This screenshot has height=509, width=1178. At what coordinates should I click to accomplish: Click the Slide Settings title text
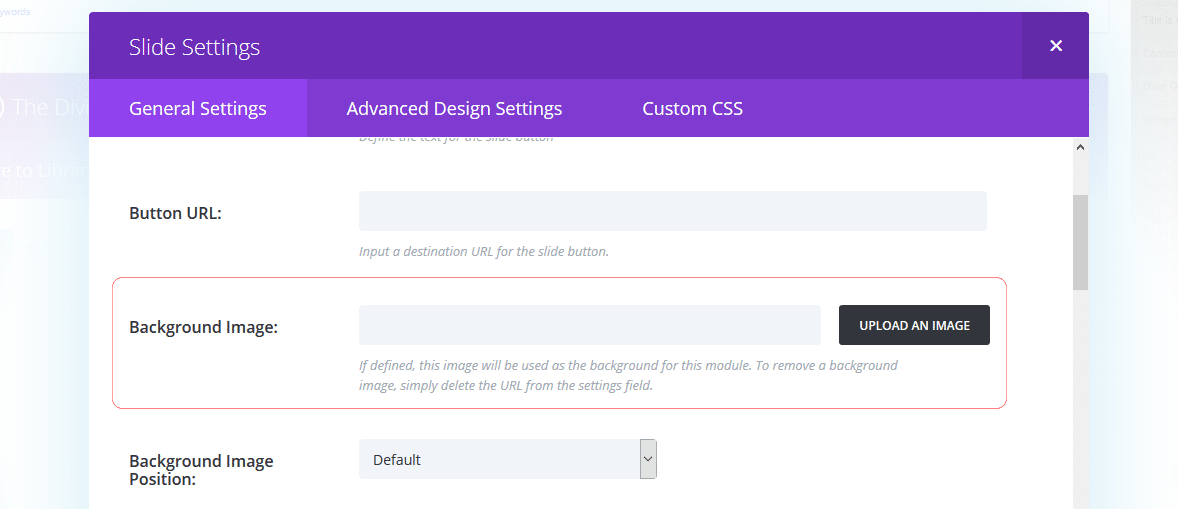point(195,47)
